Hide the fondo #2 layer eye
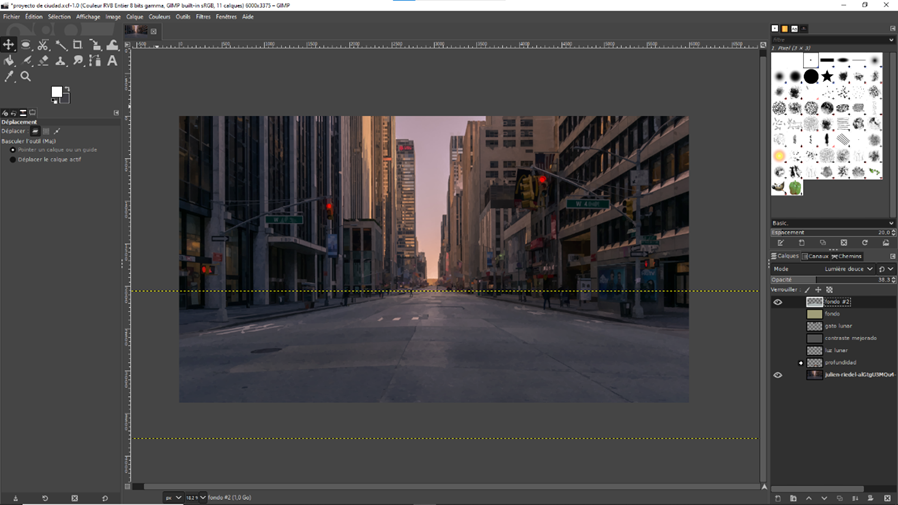This screenshot has width=898, height=505. (778, 302)
